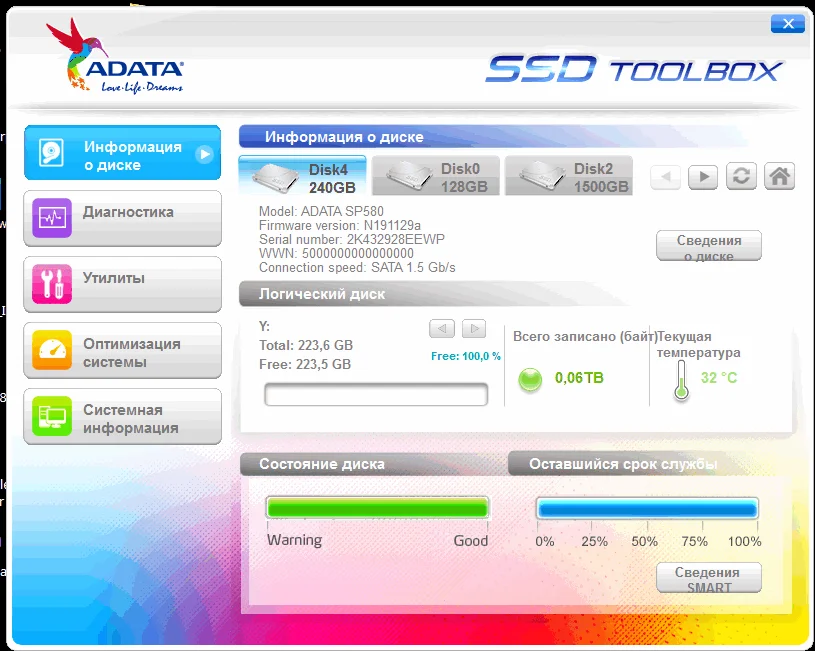Select the Disk4 240GB tab
815x651 pixels.
(x=303, y=176)
